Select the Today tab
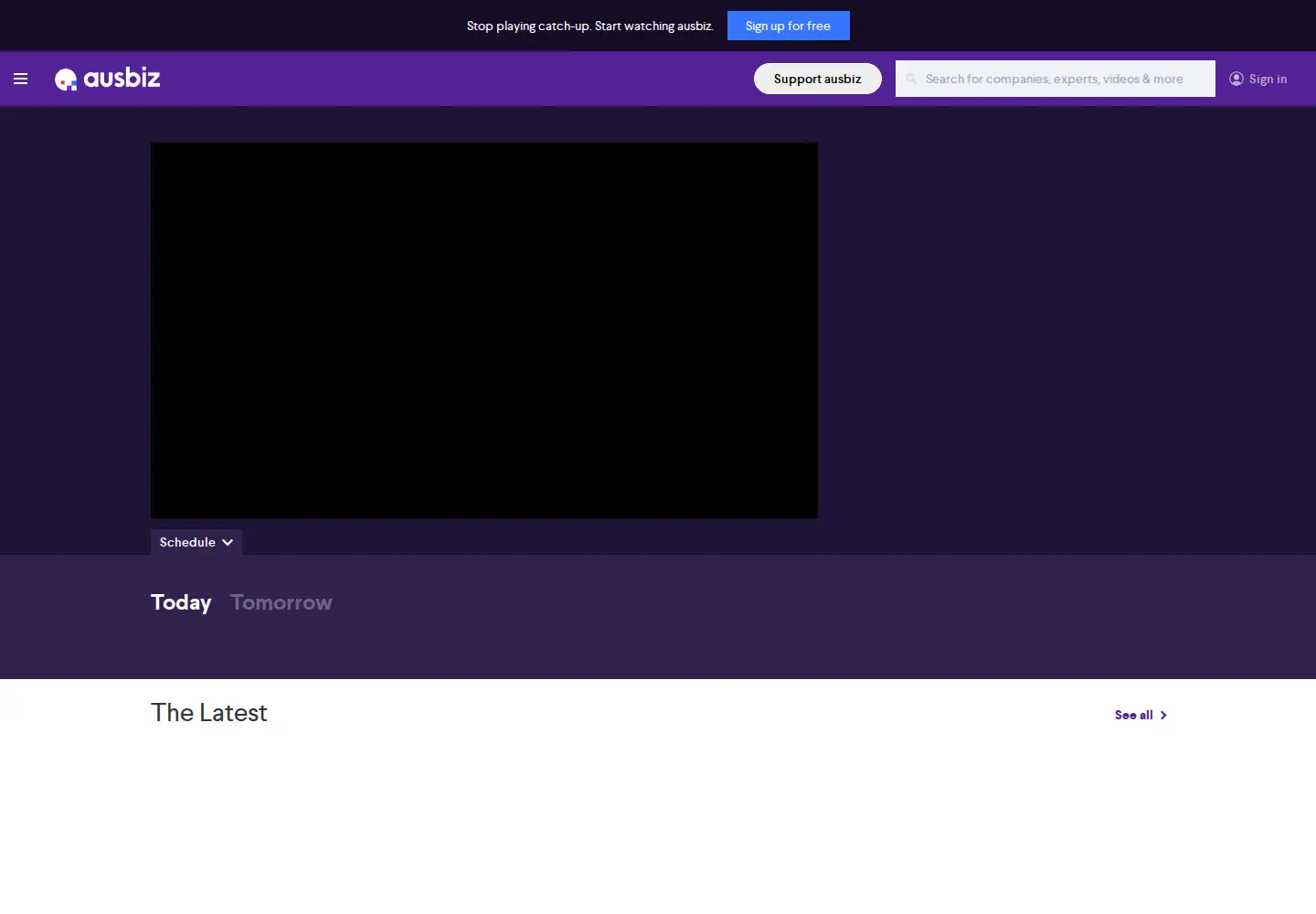The height and width of the screenshot is (914, 1316). [x=181, y=602]
